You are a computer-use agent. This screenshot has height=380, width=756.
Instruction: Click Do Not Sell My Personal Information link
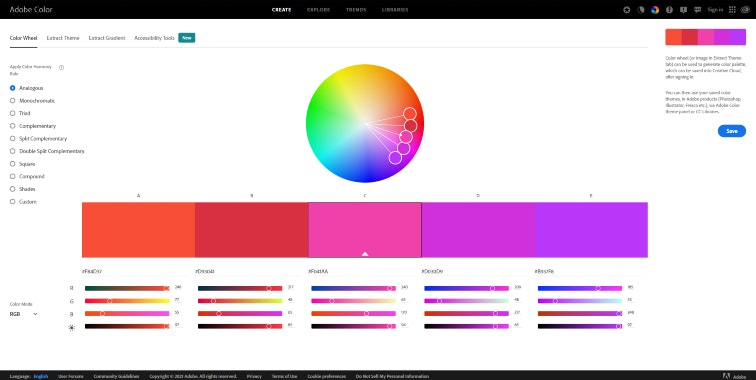[x=392, y=376]
